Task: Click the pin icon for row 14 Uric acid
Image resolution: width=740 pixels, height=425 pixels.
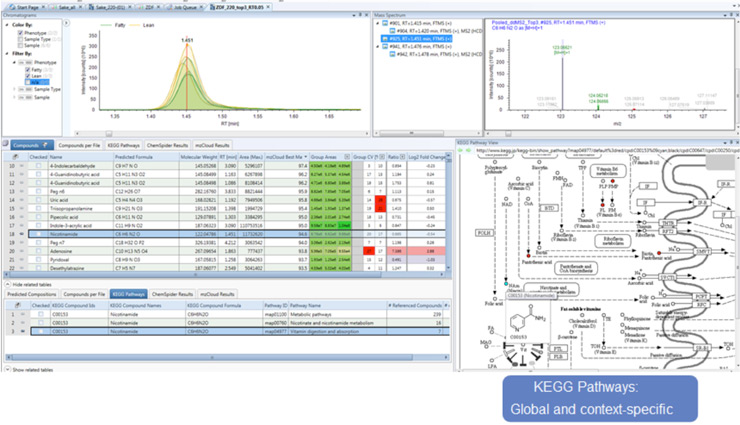Action: click(22, 200)
